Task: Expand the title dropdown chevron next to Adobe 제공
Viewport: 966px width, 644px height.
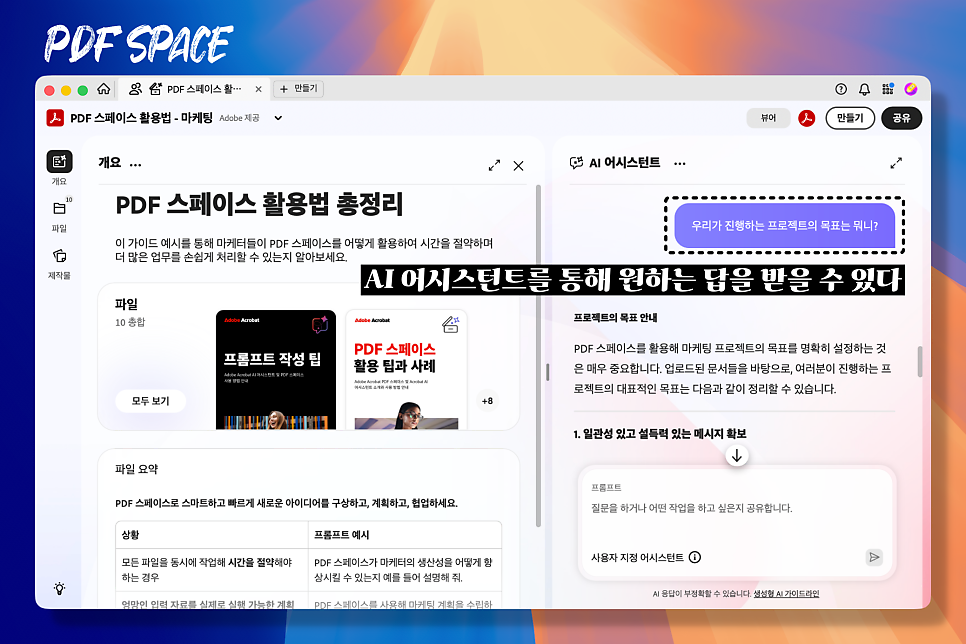Action: (x=278, y=118)
